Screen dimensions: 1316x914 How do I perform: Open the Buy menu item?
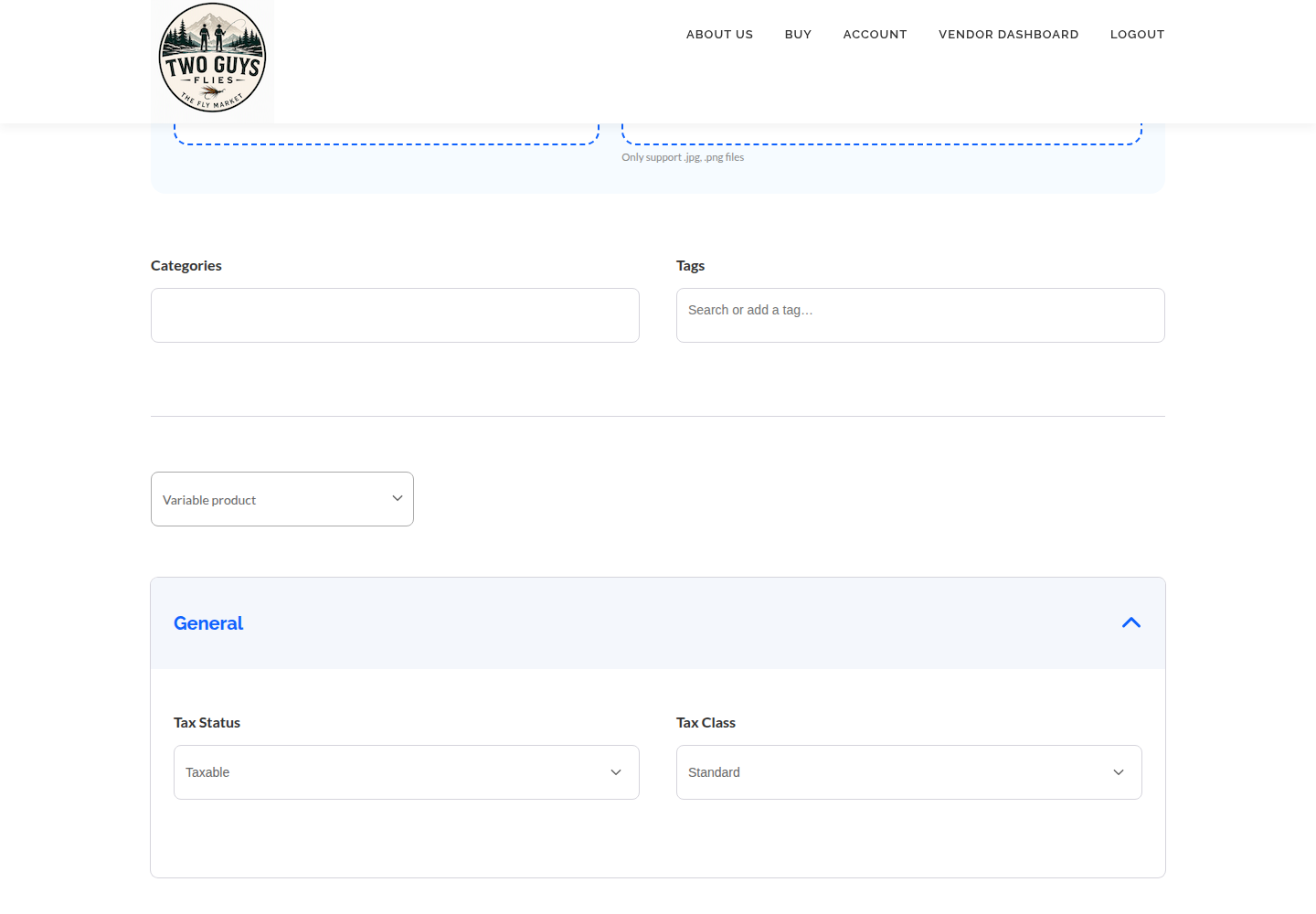[x=799, y=35]
